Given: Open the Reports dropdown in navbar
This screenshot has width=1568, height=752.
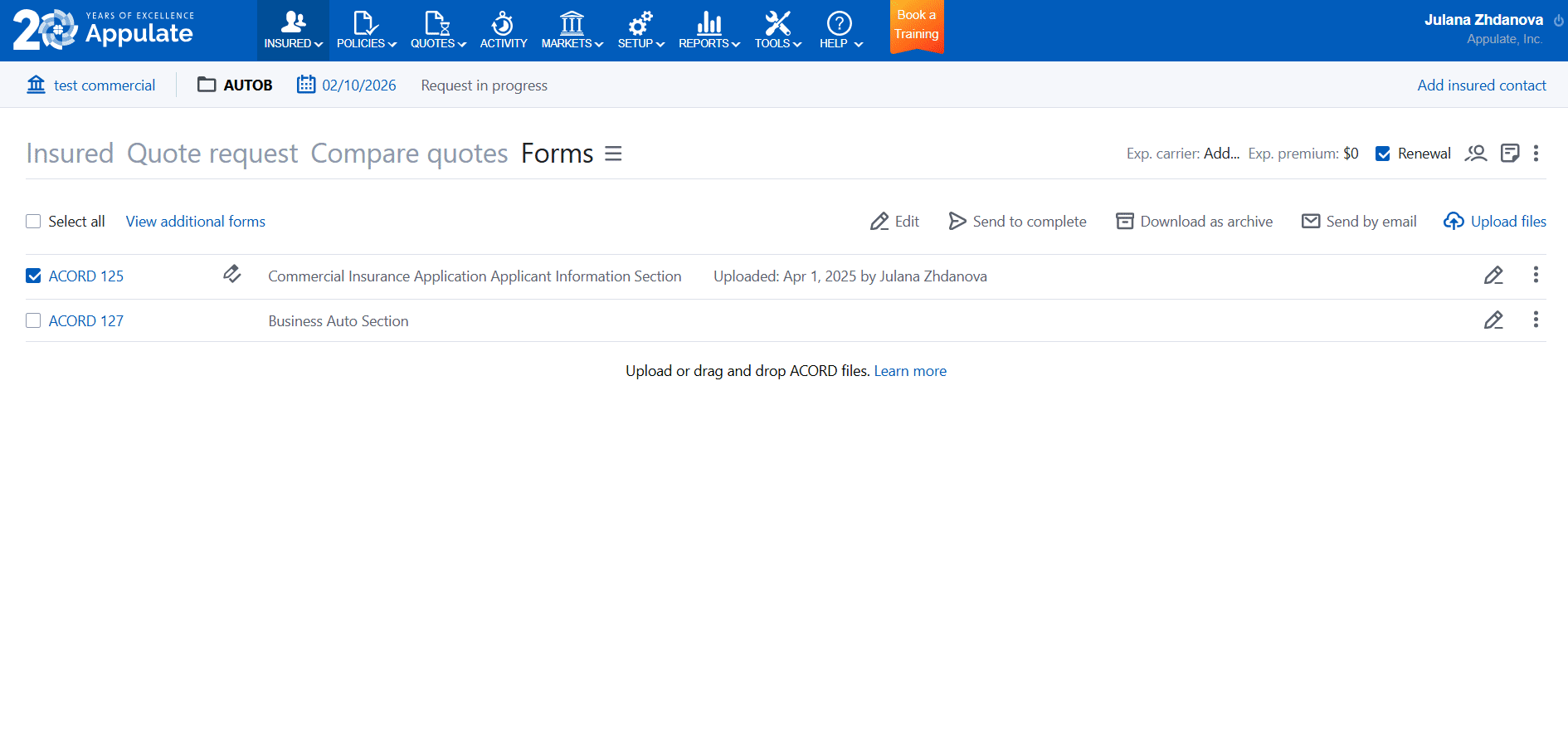Looking at the screenshot, I should 709,30.
